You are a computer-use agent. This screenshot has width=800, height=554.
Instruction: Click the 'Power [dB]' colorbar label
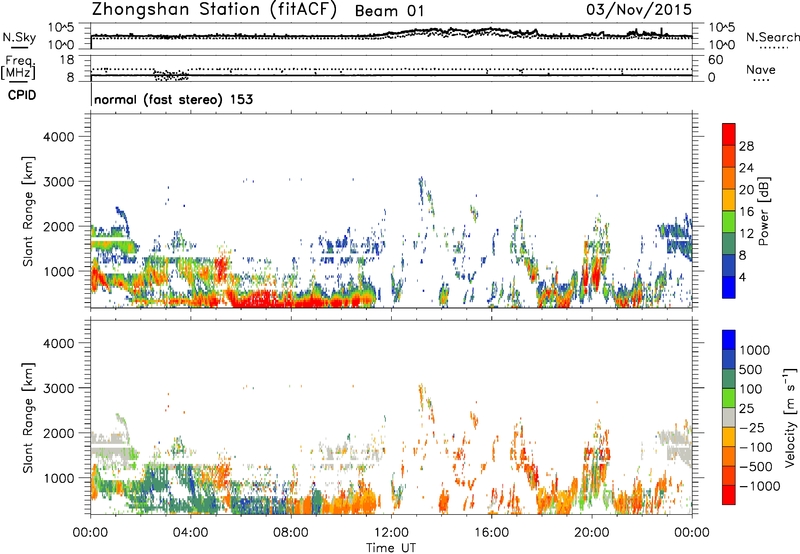[763, 211]
